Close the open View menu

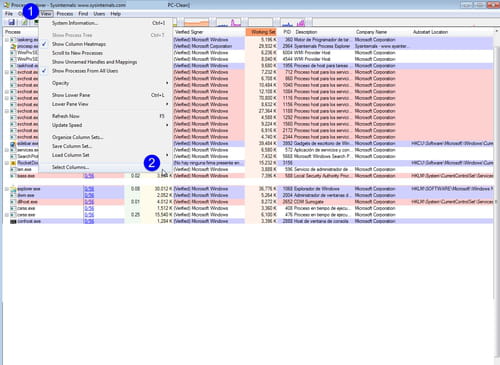46,14
